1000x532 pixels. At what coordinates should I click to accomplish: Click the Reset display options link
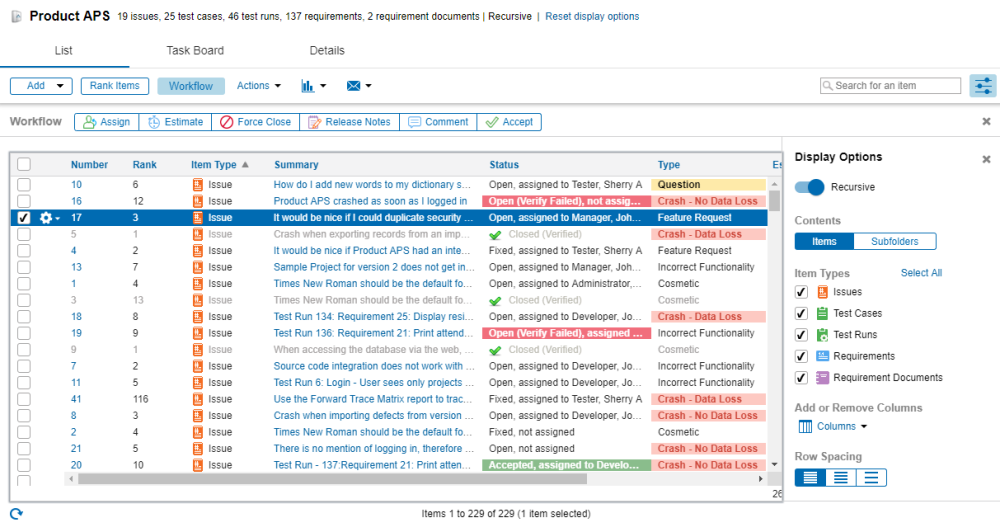point(591,17)
